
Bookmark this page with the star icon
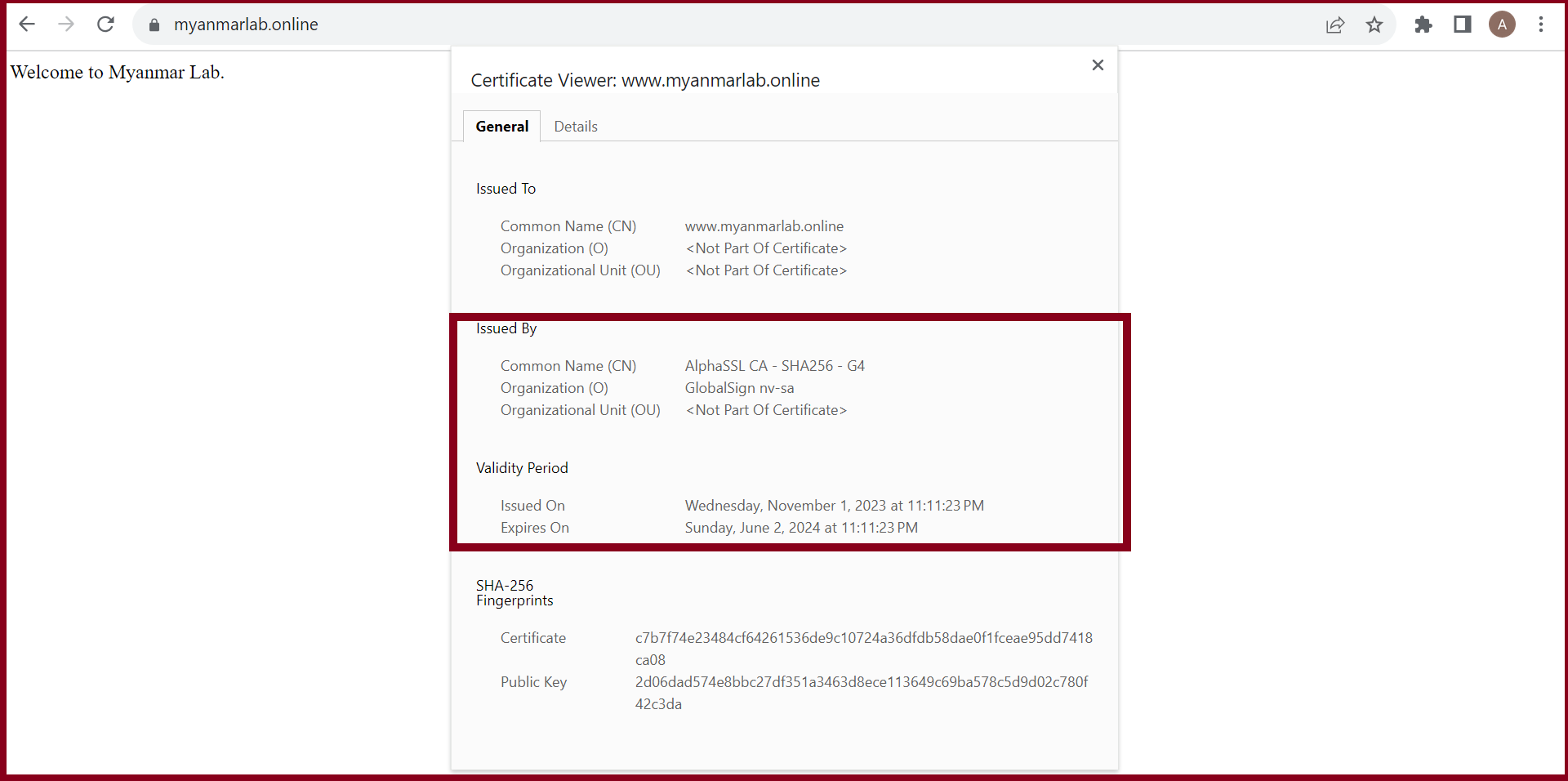(x=1374, y=25)
